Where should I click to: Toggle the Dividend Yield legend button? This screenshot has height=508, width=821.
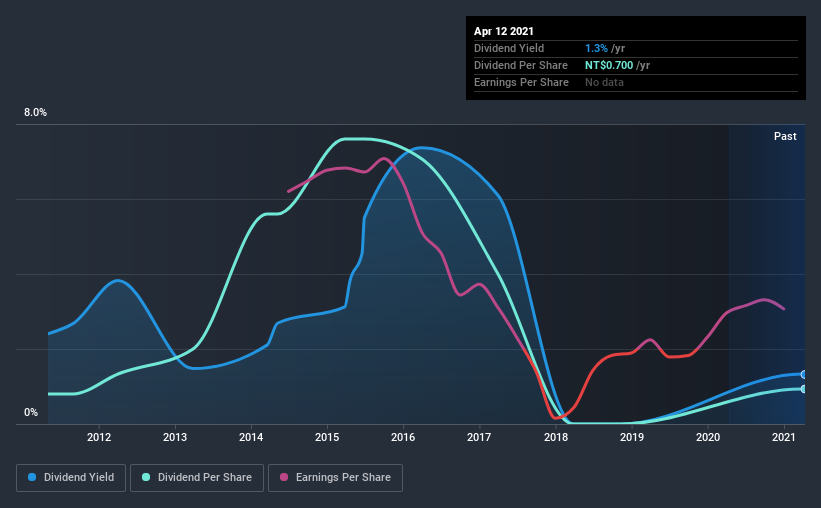tap(71, 478)
